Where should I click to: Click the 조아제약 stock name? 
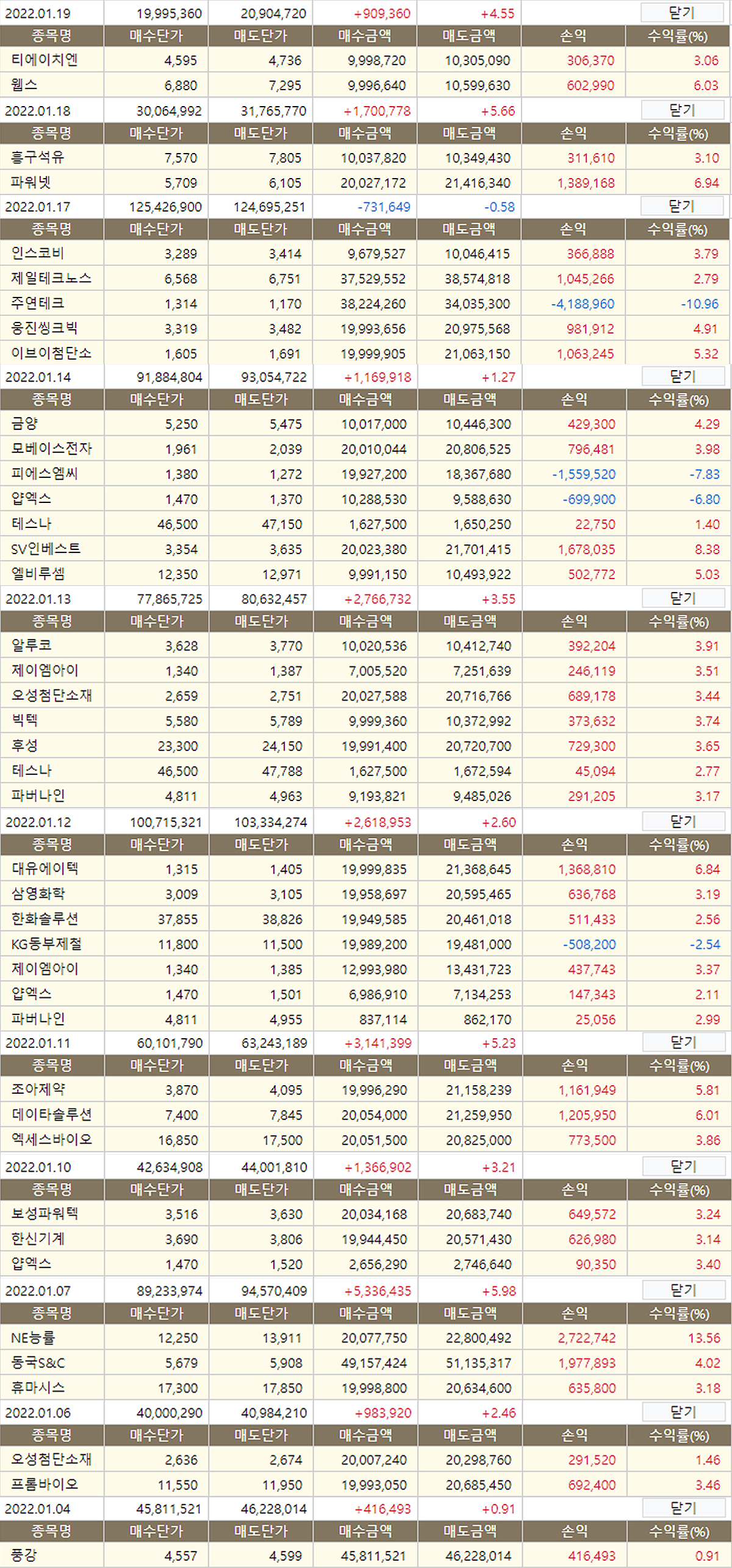(38, 1089)
